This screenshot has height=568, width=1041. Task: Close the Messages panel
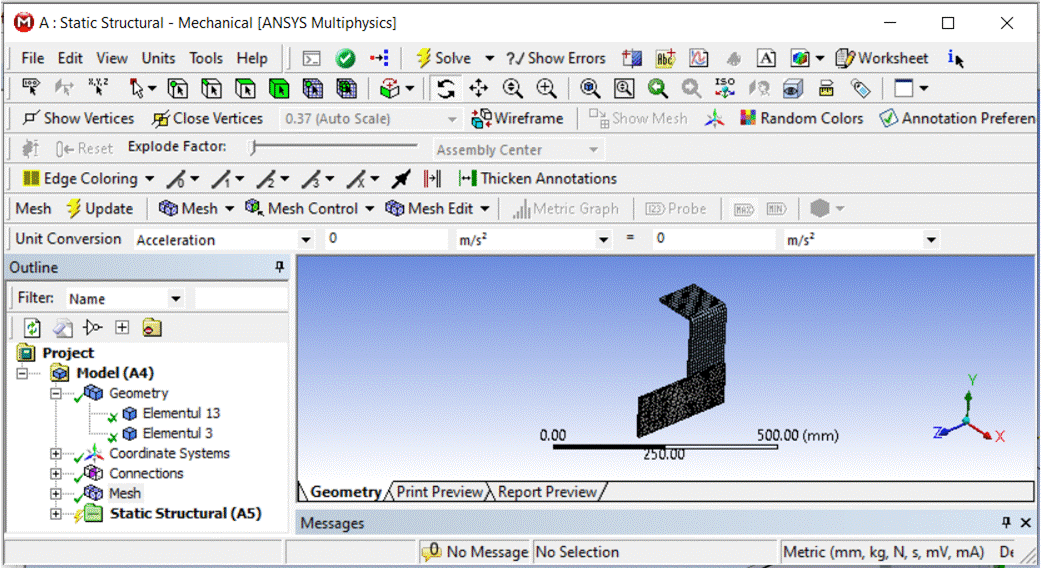1026,523
